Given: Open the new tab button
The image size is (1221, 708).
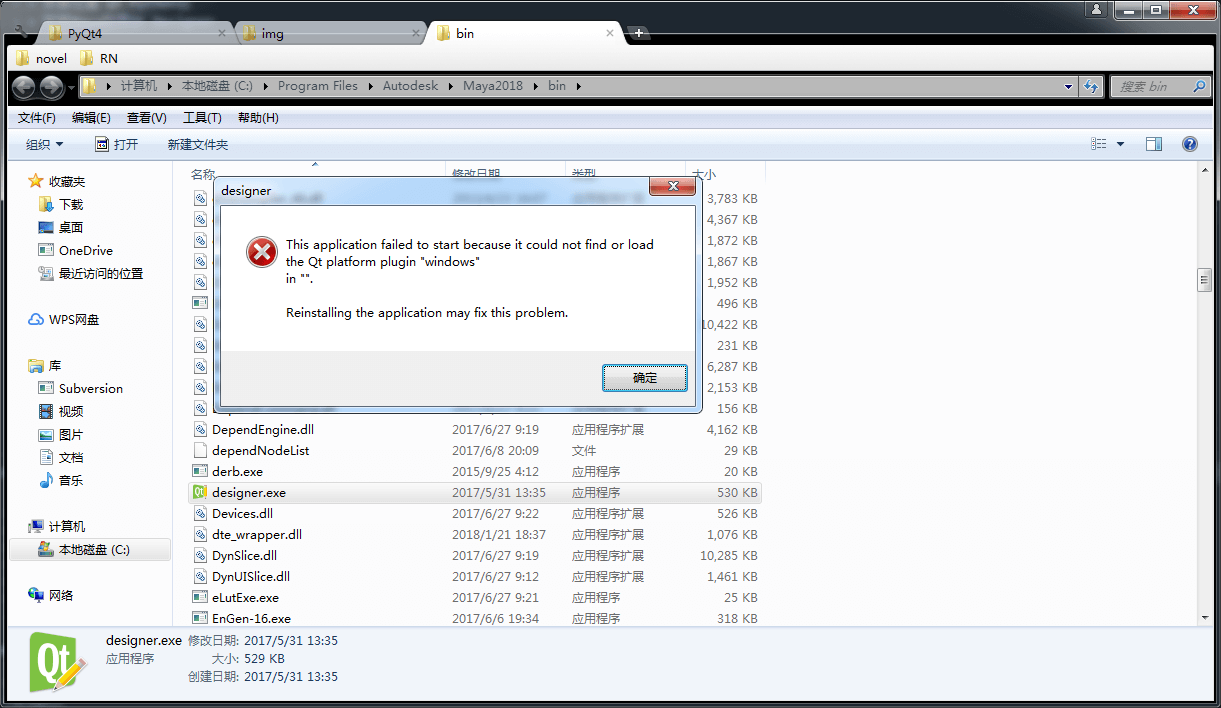Looking at the screenshot, I should [x=638, y=33].
